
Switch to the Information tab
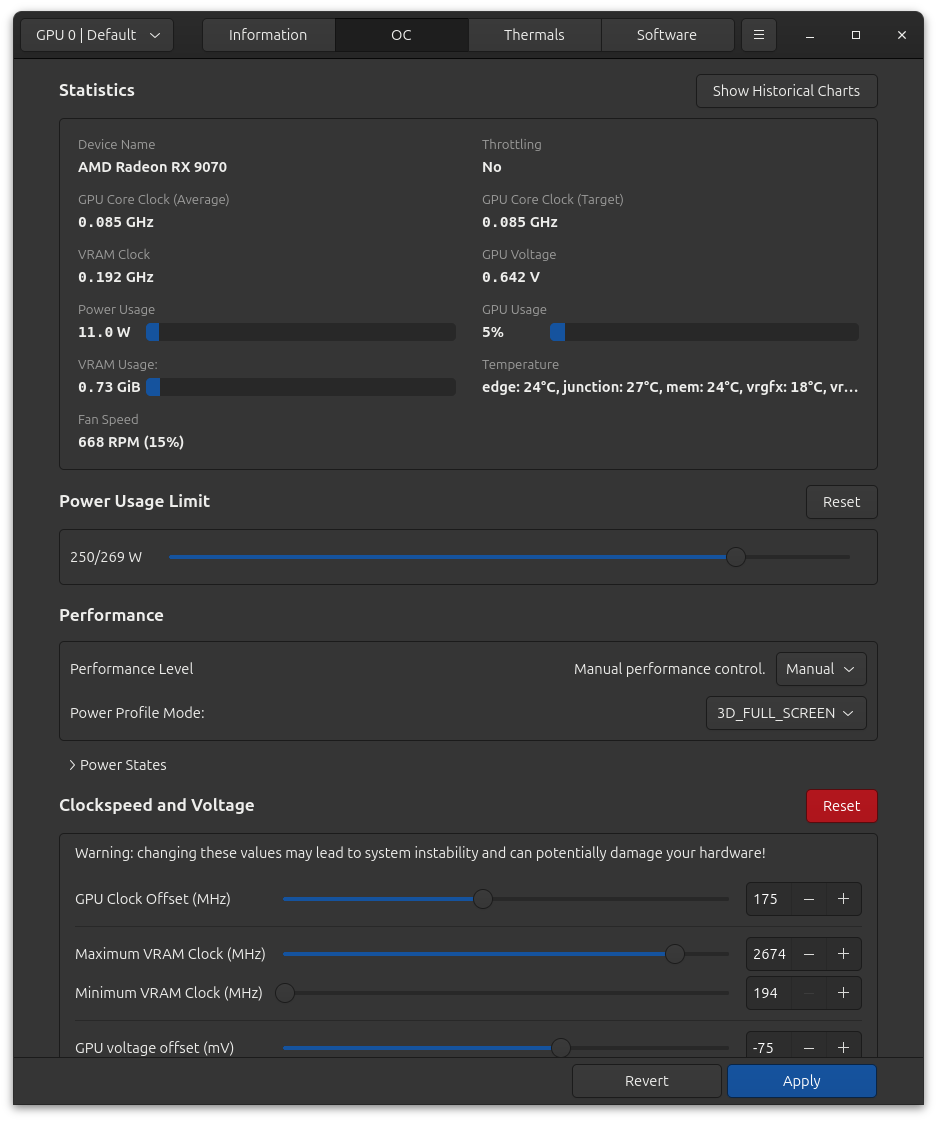pyautogui.click(x=268, y=35)
